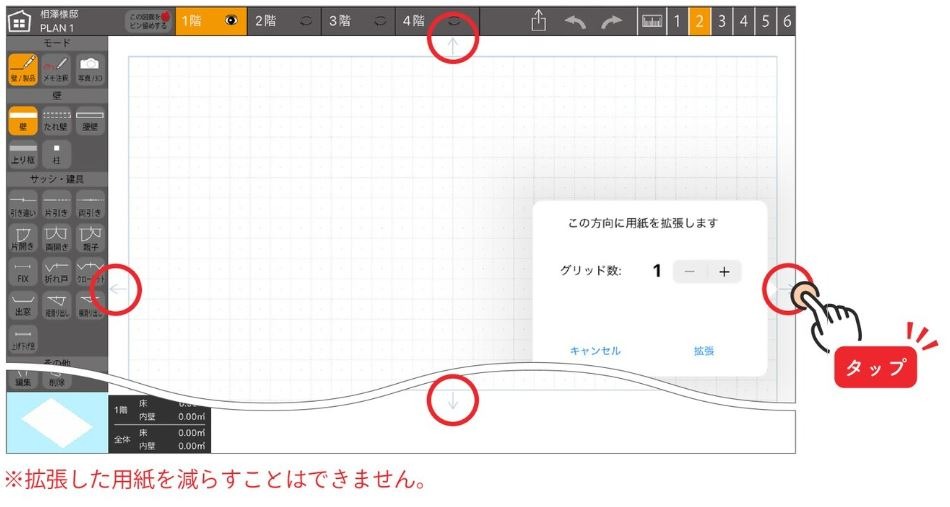Tap the home icon in top-left corner
950x507 pixels.
click(20, 22)
